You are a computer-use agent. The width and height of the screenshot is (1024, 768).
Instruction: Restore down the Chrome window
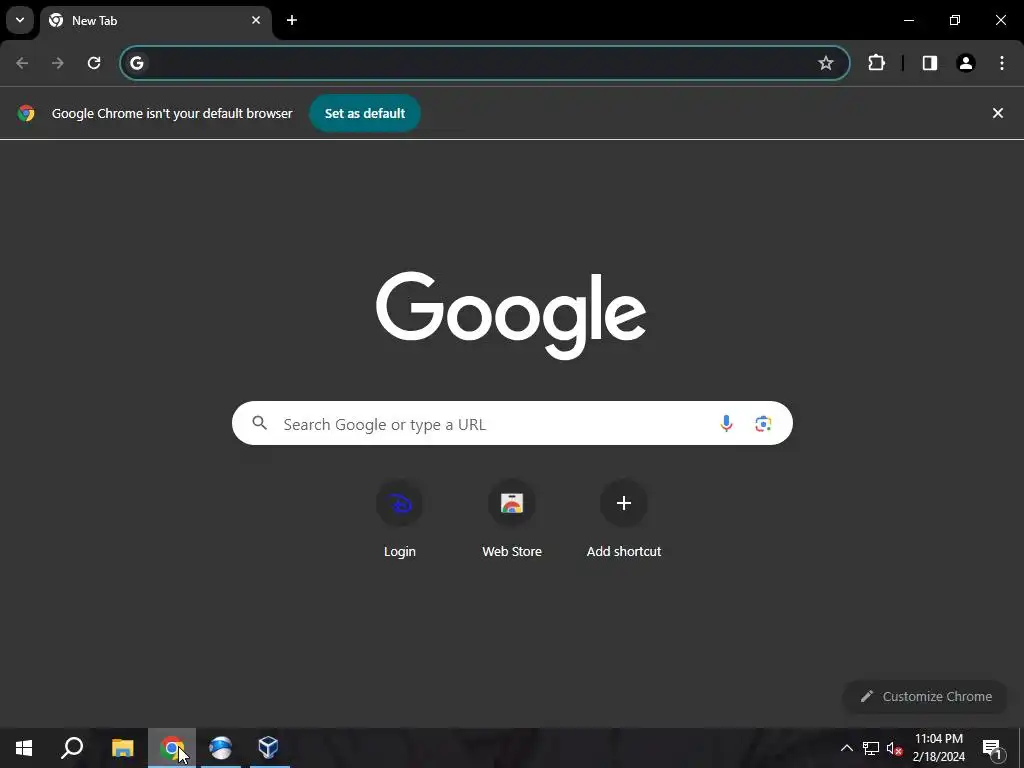pyautogui.click(x=955, y=20)
